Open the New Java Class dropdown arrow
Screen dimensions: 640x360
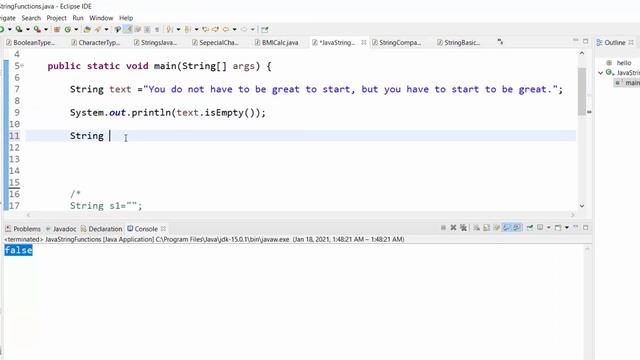click(x=76, y=29)
